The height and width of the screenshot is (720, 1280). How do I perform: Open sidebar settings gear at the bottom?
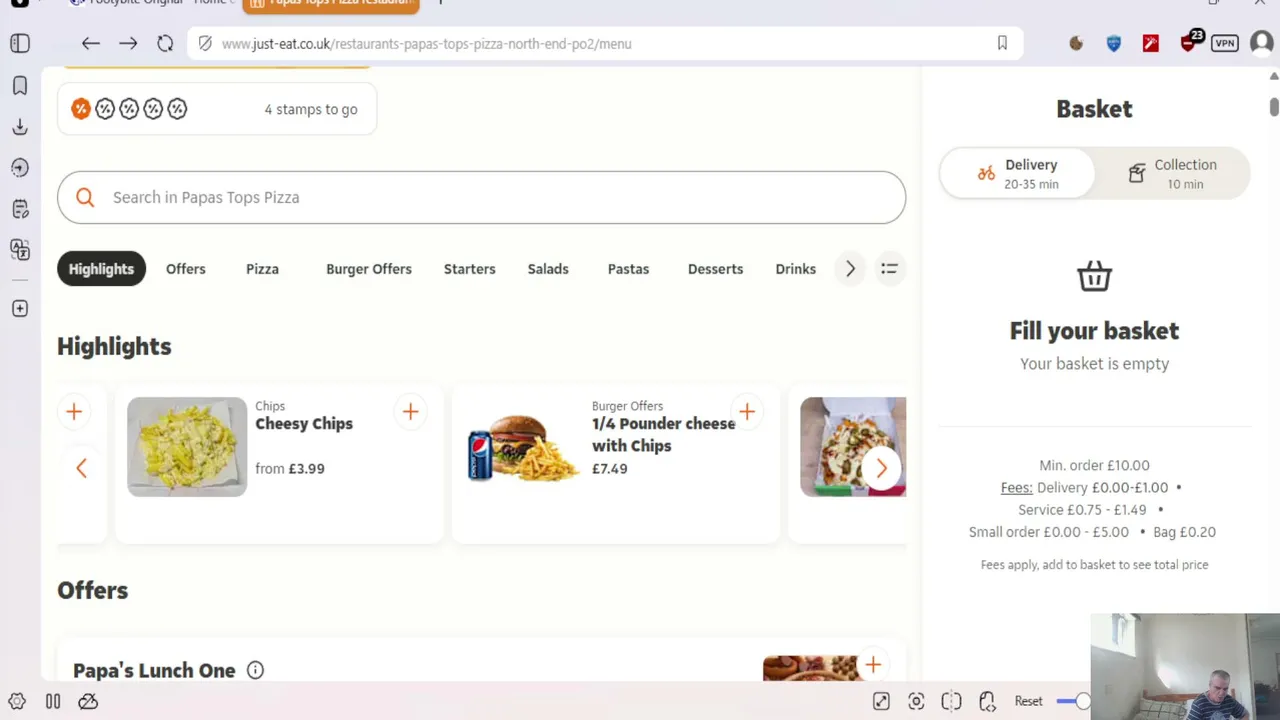[17, 701]
